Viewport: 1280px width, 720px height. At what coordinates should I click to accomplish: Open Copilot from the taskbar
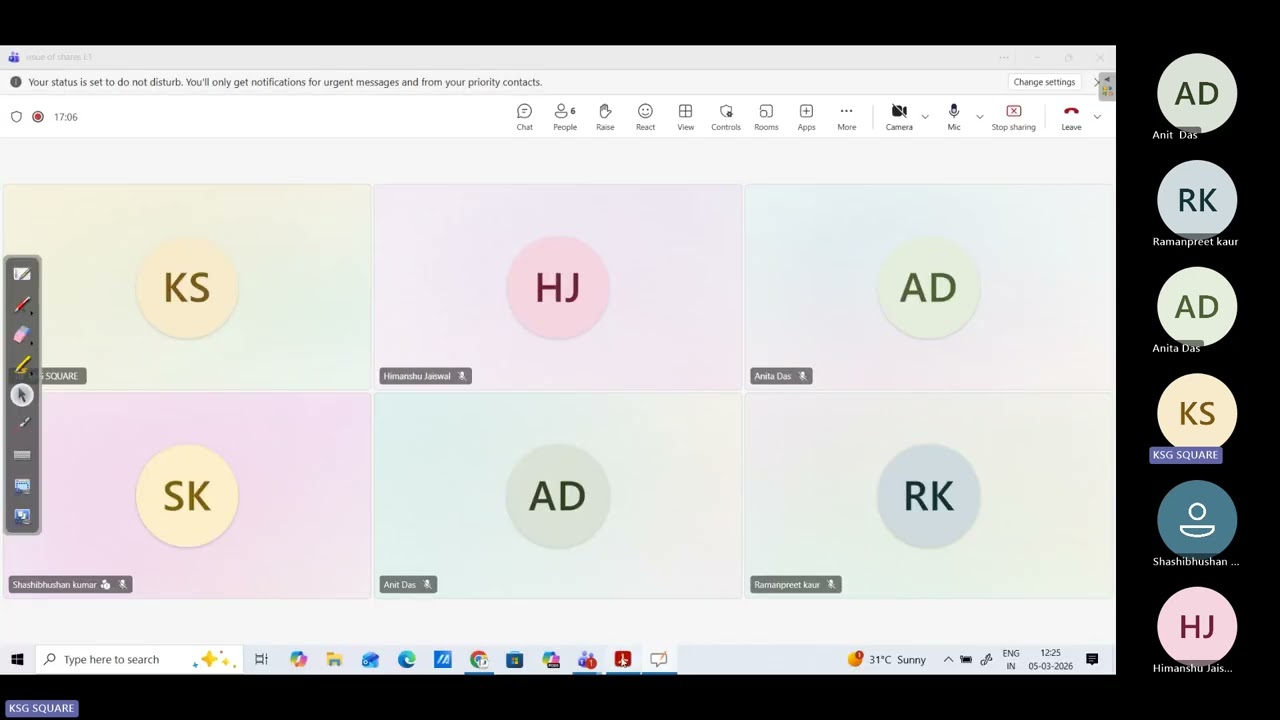click(x=298, y=659)
